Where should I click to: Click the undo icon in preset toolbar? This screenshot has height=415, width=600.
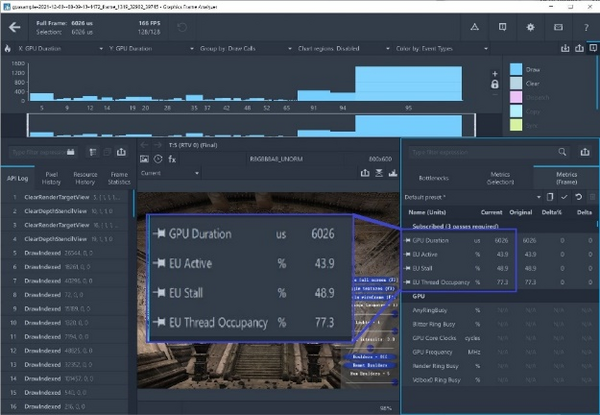click(579, 197)
